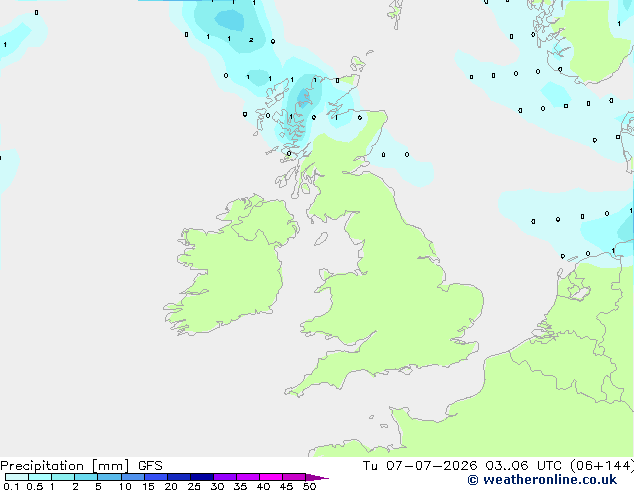Click the 5–10 mm legend swatch
The image size is (634, 490).
pyautogui.click(x=109, y=477)
